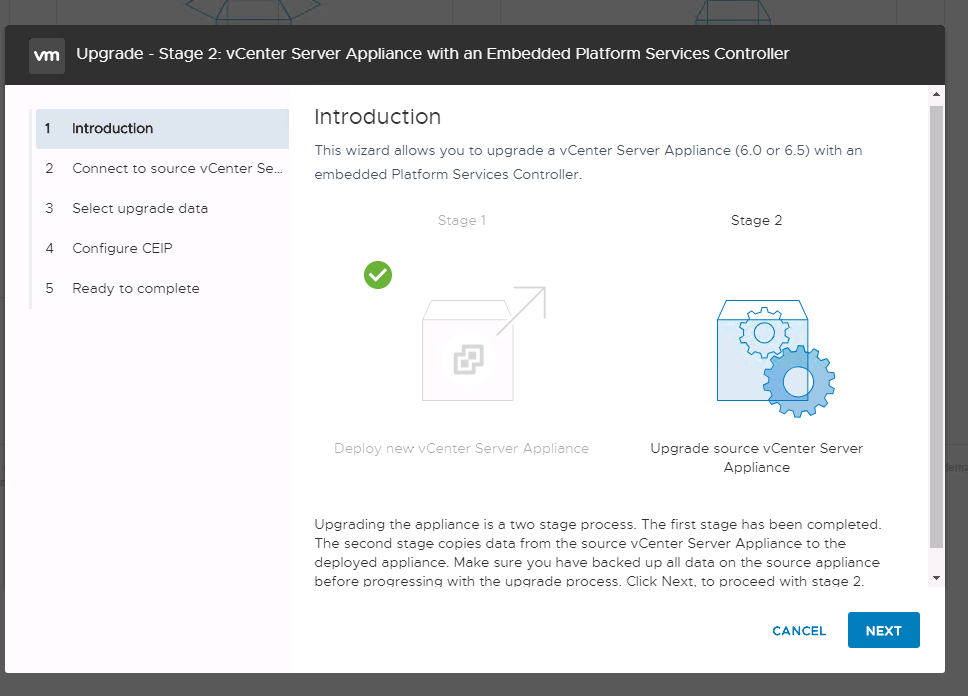Go to Connect to source vCenter step
Image resolution: width=968 pixels, height=696 pixels.
[x=162, y=168]
